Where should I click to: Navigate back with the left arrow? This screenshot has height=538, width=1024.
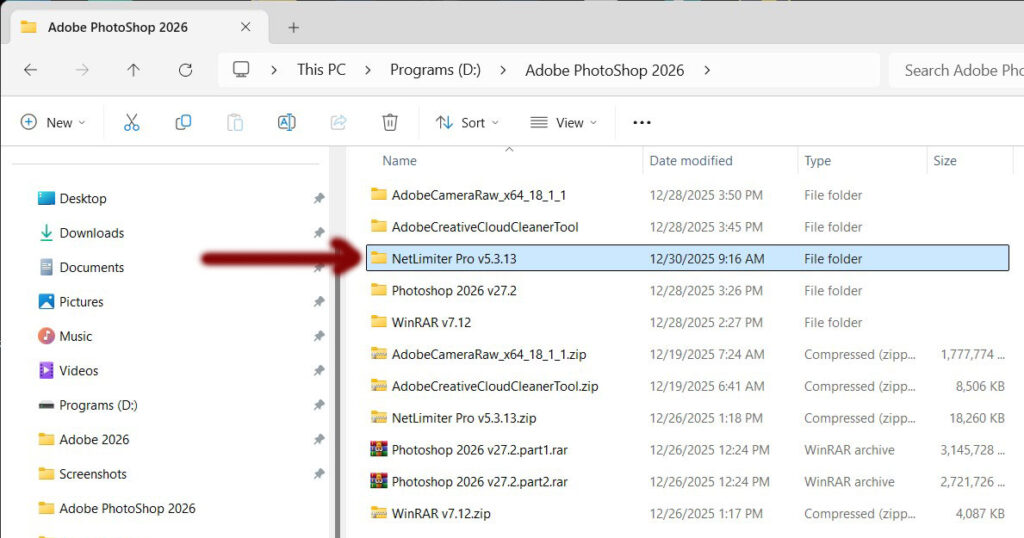30,70
